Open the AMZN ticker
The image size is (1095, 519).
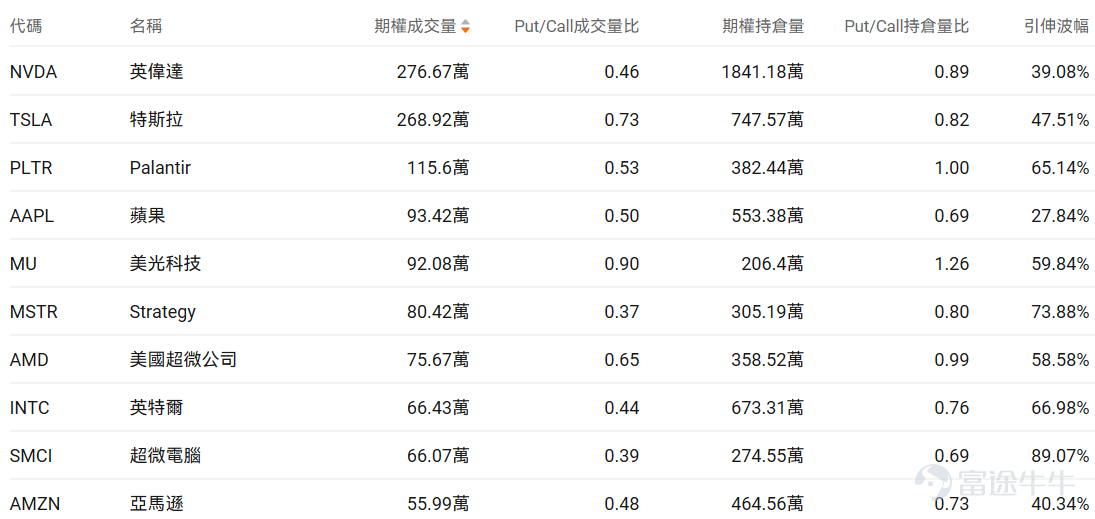34,504
